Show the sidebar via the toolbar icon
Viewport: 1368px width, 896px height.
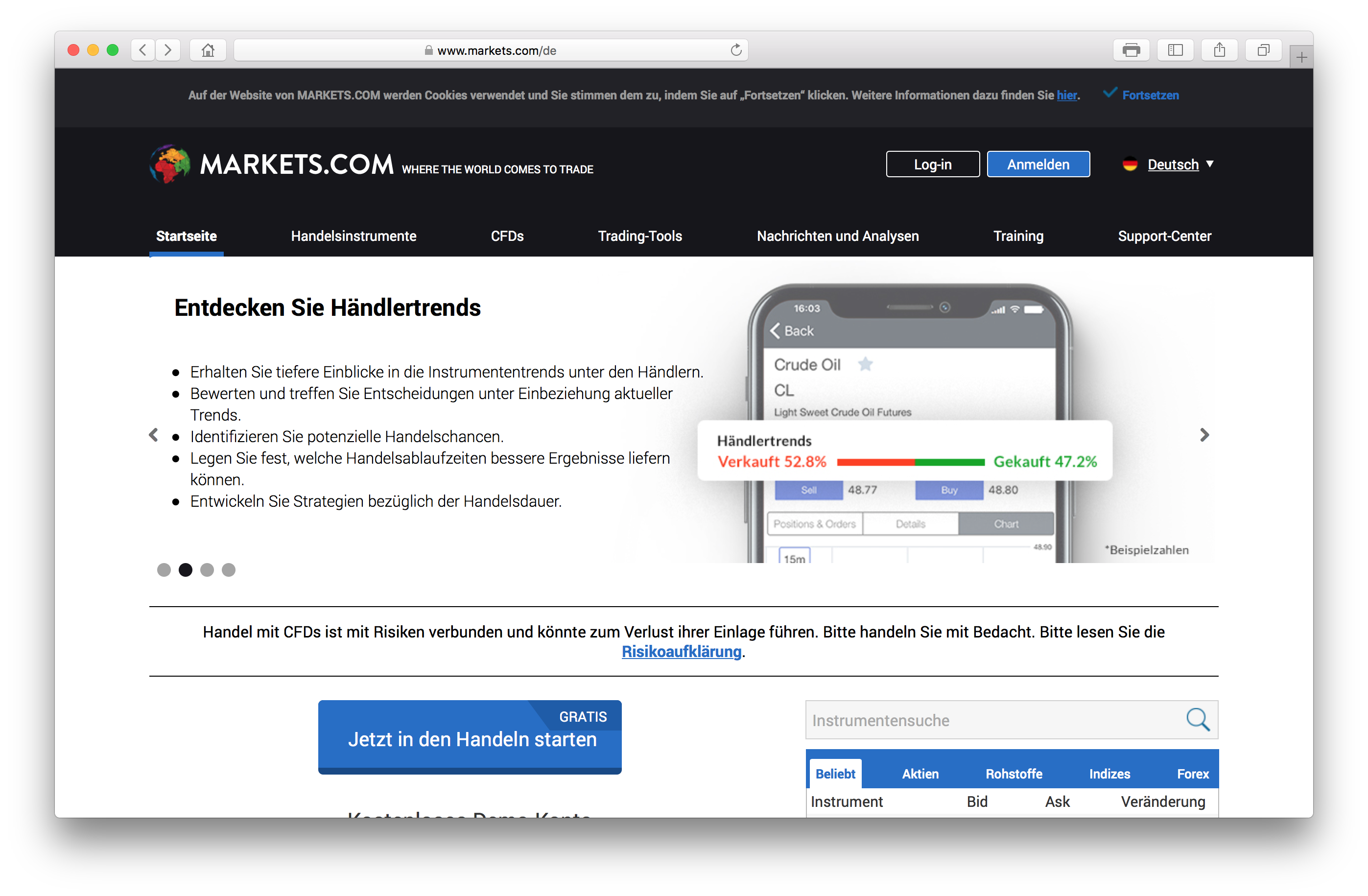pos(1175,50)
